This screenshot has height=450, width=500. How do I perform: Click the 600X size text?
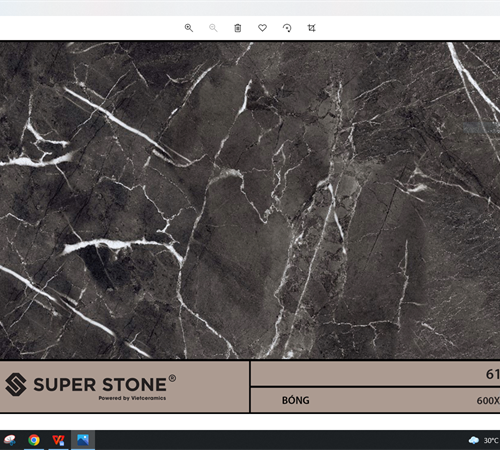tap(488, 401)
